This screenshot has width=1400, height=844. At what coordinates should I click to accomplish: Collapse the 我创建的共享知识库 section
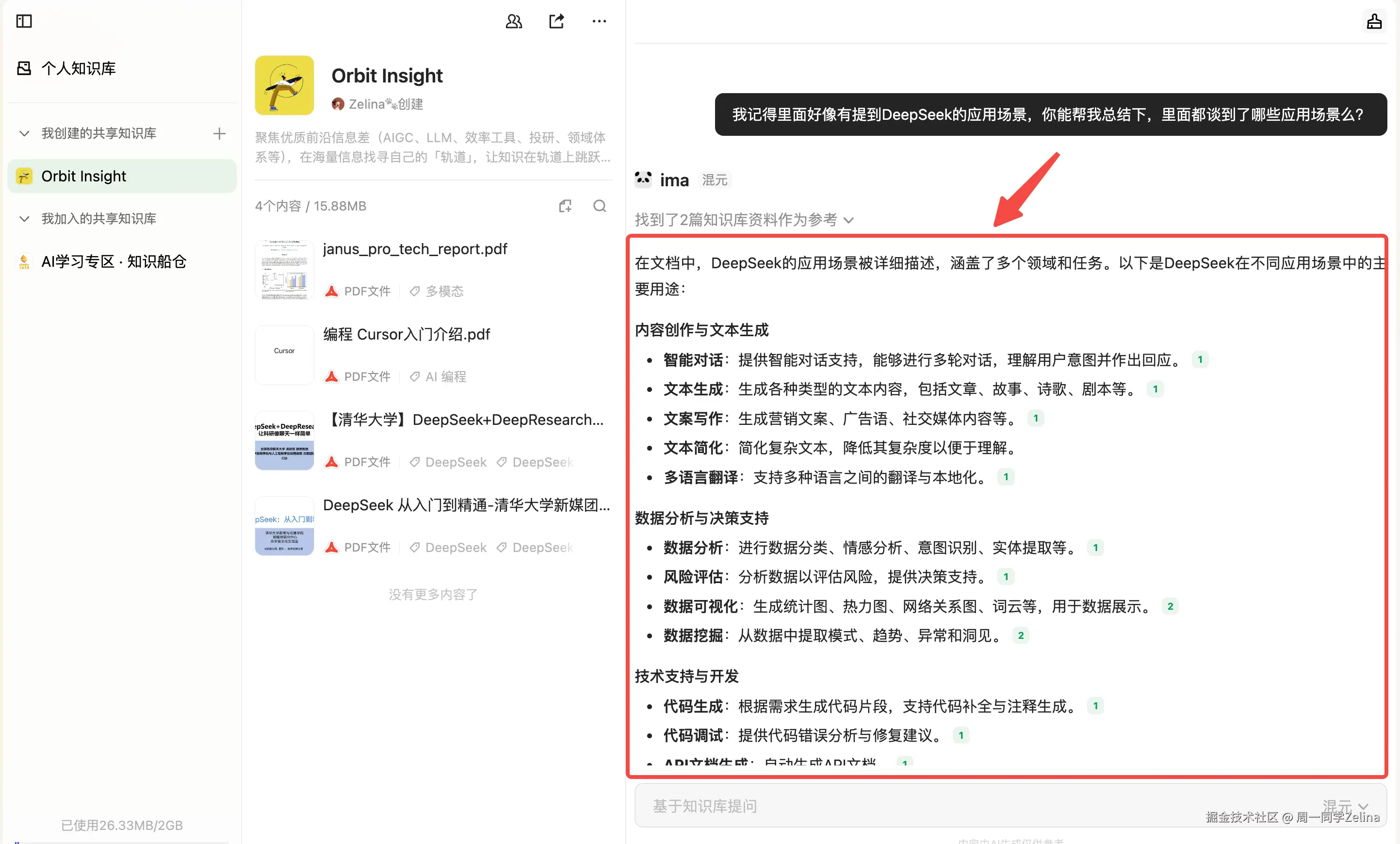pos(24,133)
